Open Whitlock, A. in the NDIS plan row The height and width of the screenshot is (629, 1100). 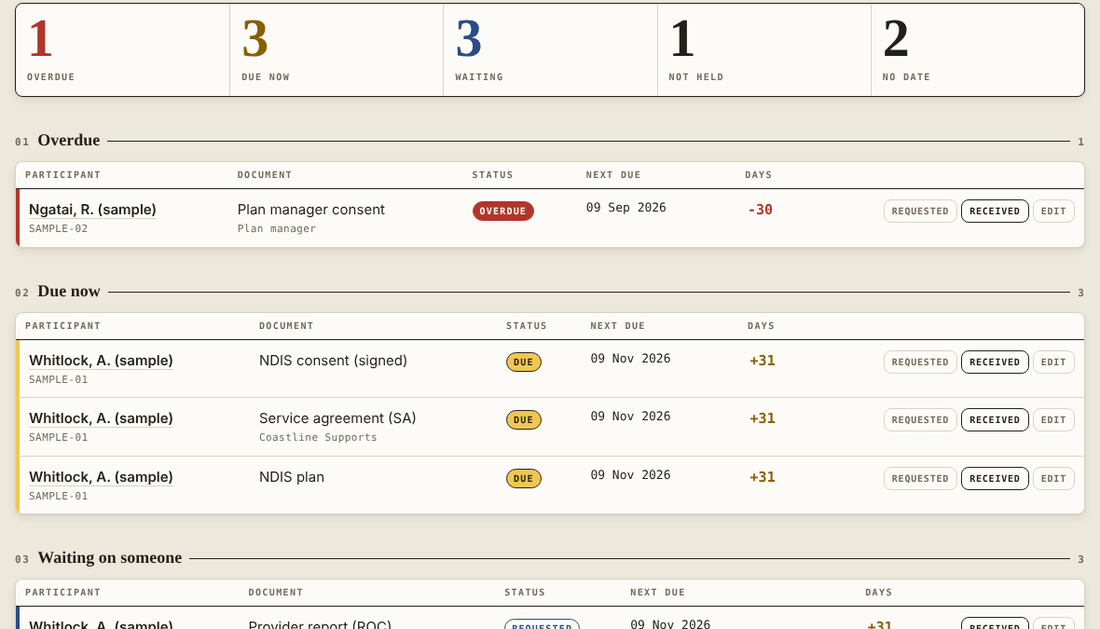(x=101, y=477)
